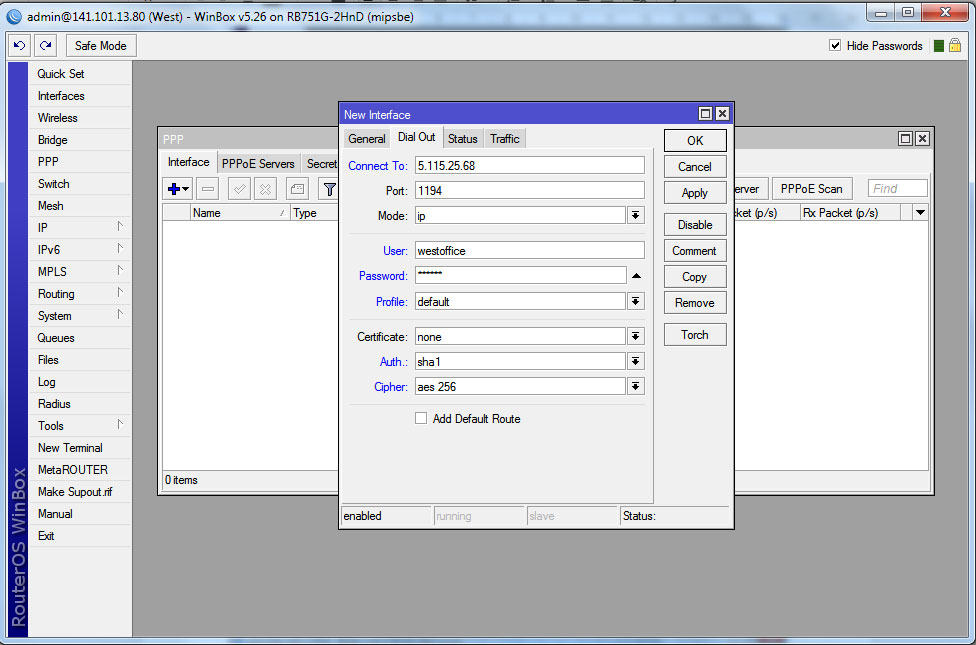Click the yellow padlock icon
The height and width of the screenshot is (645, 976).
click(955, 46)
